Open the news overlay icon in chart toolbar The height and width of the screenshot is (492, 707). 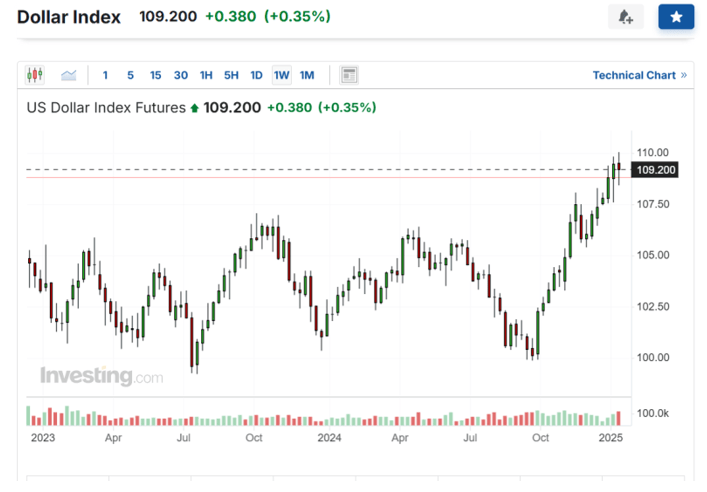(349, 75)
